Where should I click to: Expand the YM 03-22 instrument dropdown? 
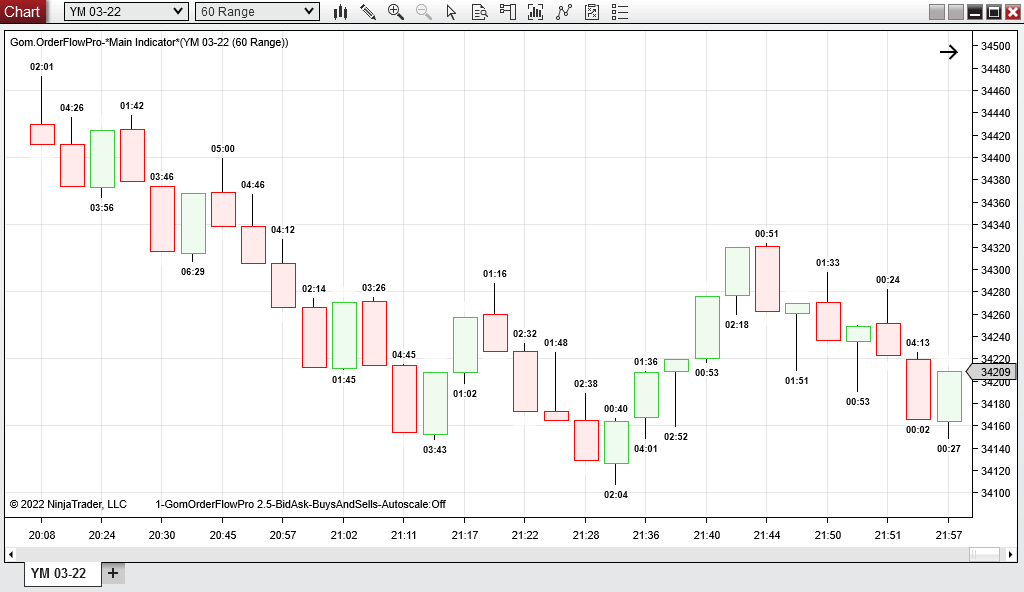[x=126, y=12]
